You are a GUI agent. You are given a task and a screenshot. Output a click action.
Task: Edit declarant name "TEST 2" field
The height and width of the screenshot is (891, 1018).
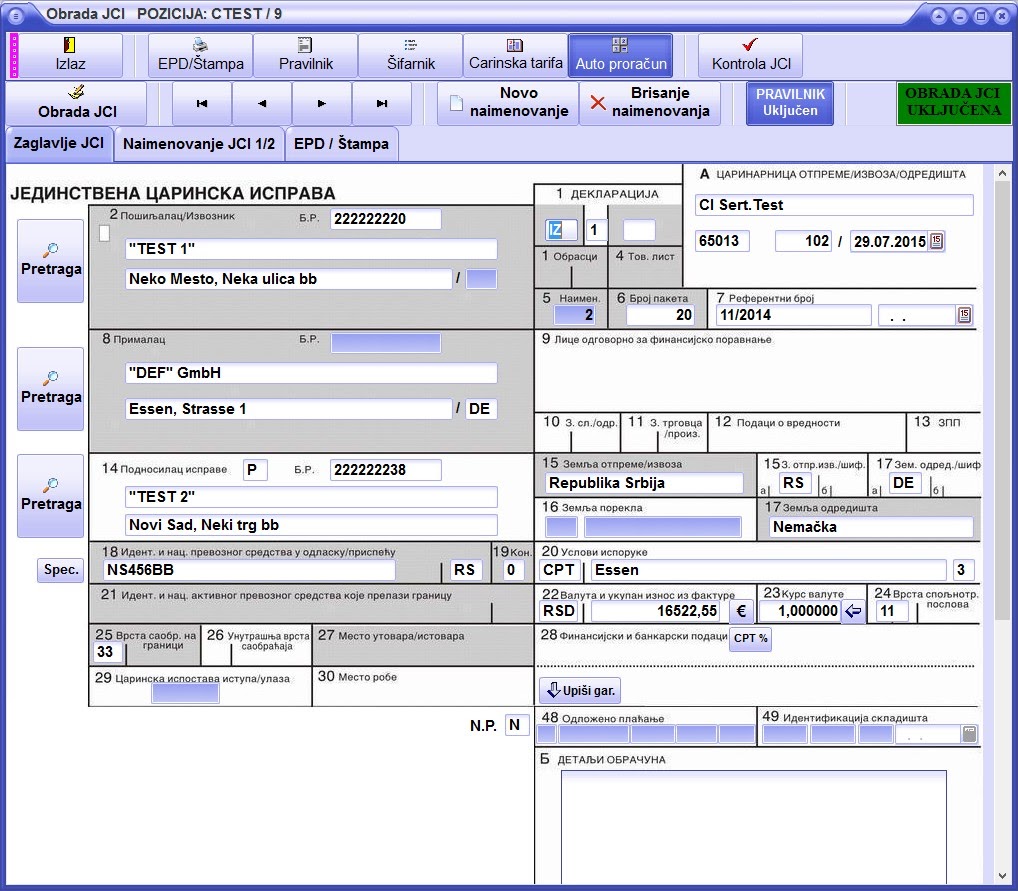(311, 497)
